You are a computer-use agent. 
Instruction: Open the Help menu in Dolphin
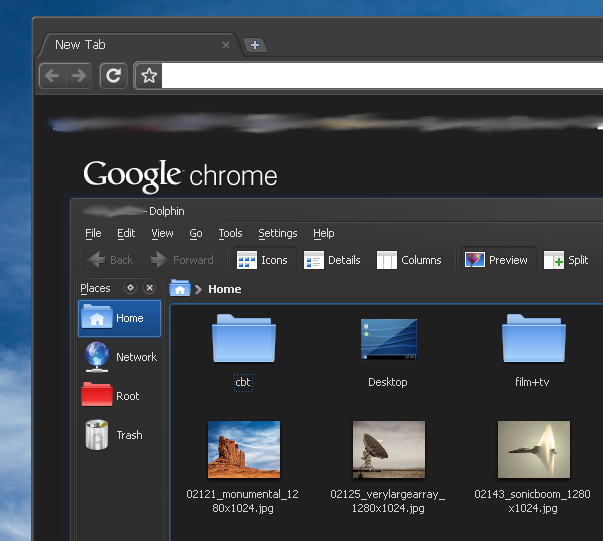323,233
